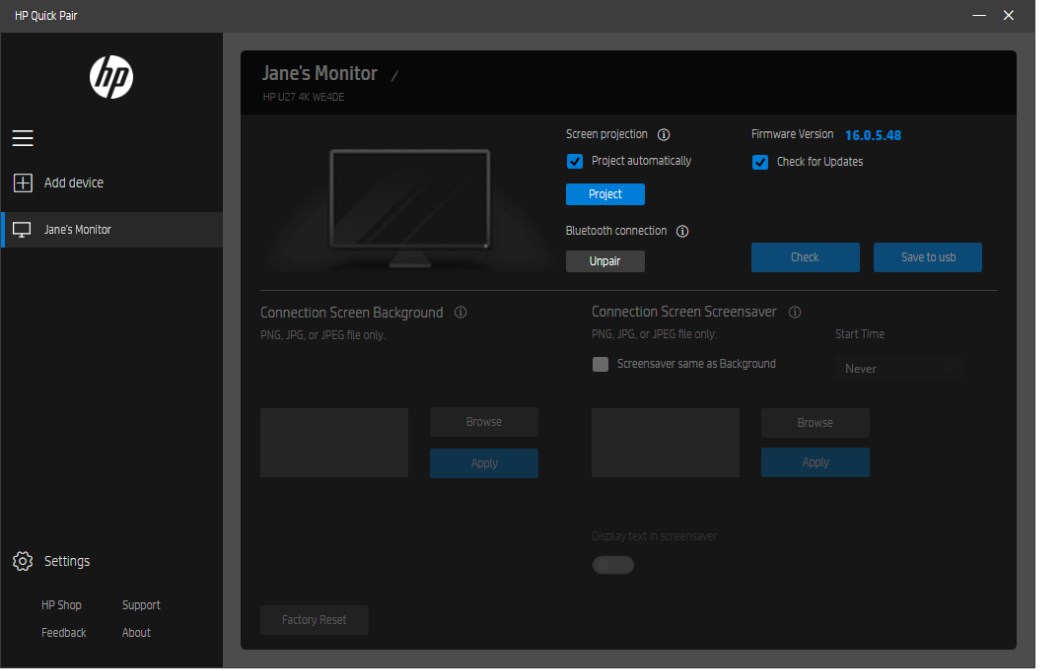Click the firmware version 16.0.5.48
This screenshot has height=671, width=1040.
[x=874, y=136]
